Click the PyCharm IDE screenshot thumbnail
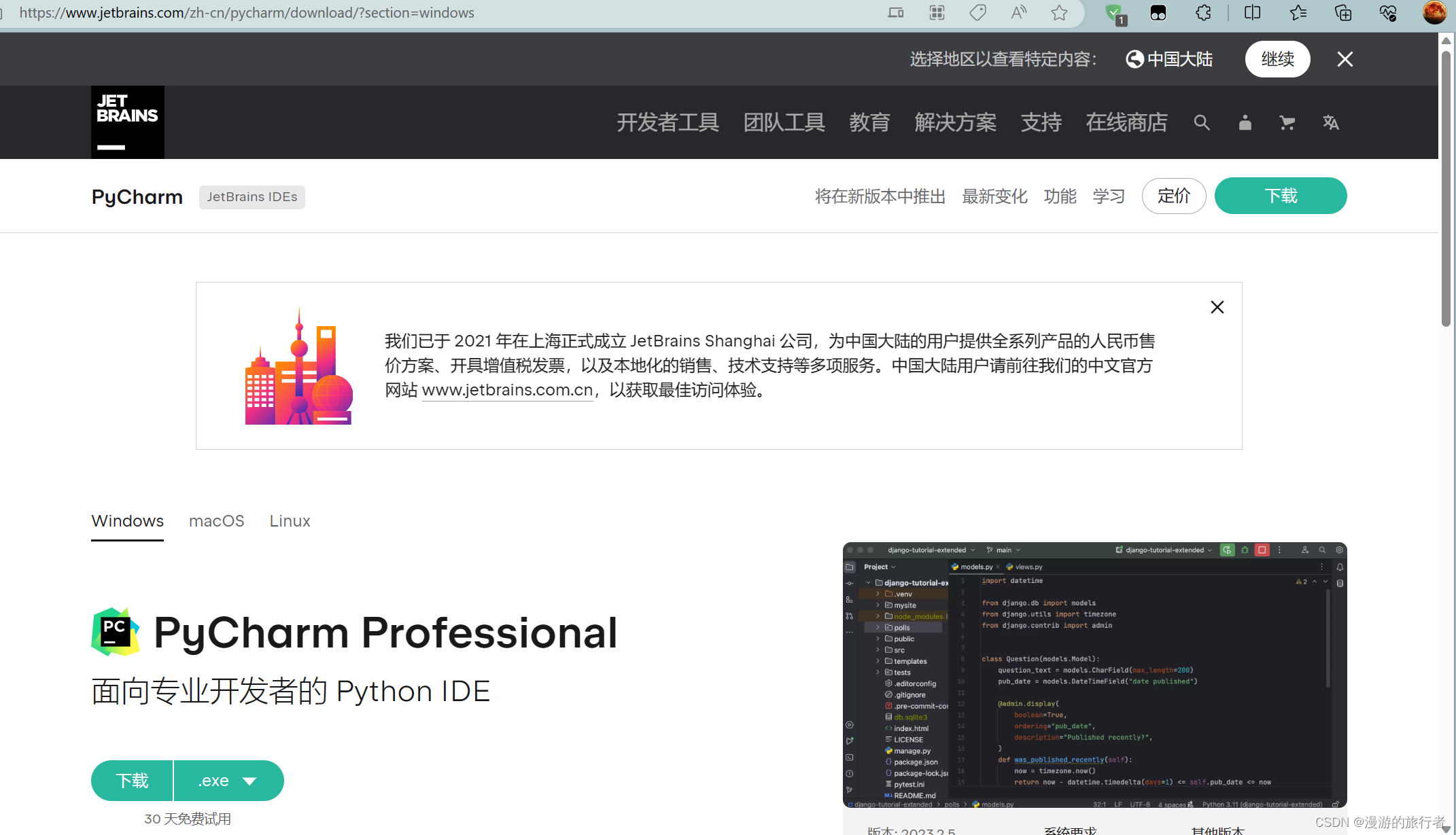 (1094, 675)
